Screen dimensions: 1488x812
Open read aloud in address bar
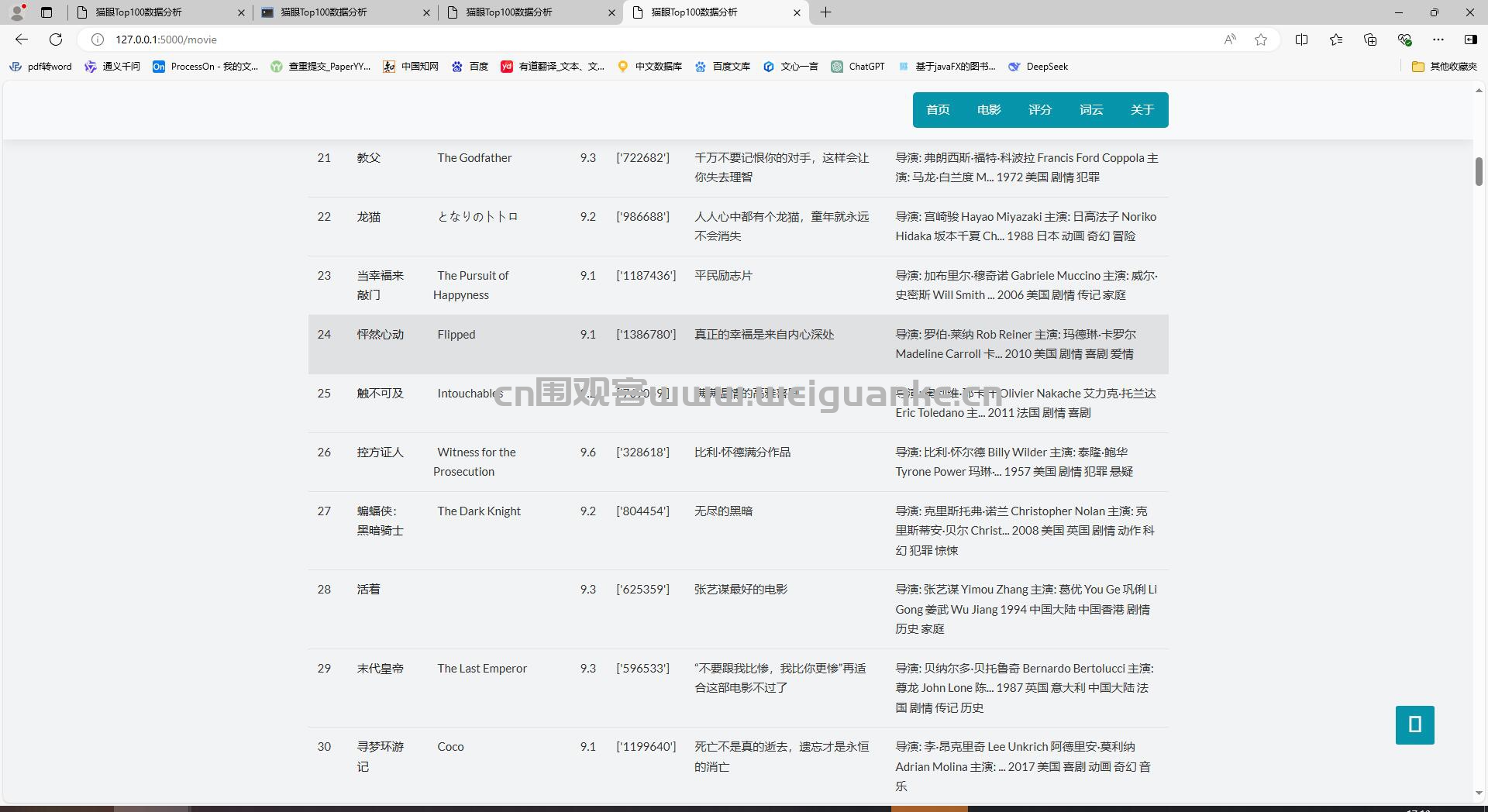point(1230,40)
